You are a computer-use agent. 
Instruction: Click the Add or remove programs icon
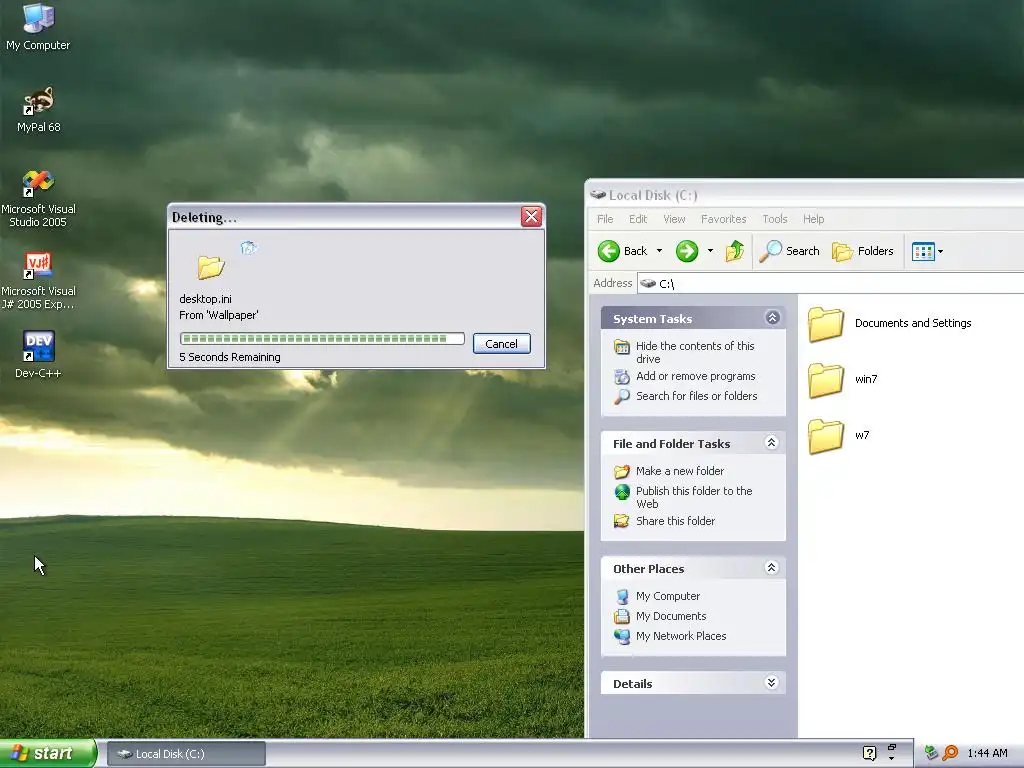click(x=622, y=377)
